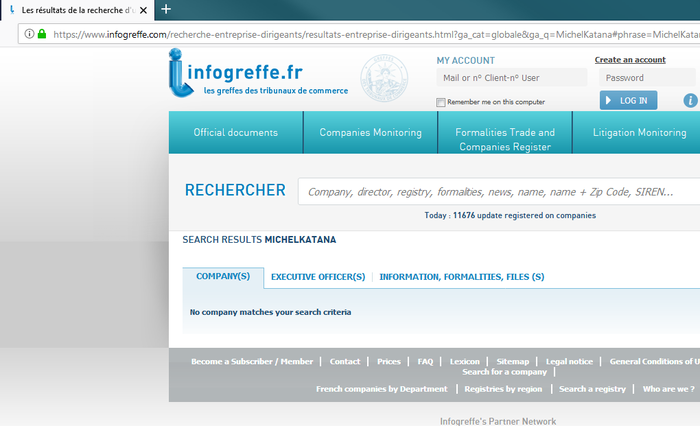
Task: Click the company search input box
Action: point(499,192)
